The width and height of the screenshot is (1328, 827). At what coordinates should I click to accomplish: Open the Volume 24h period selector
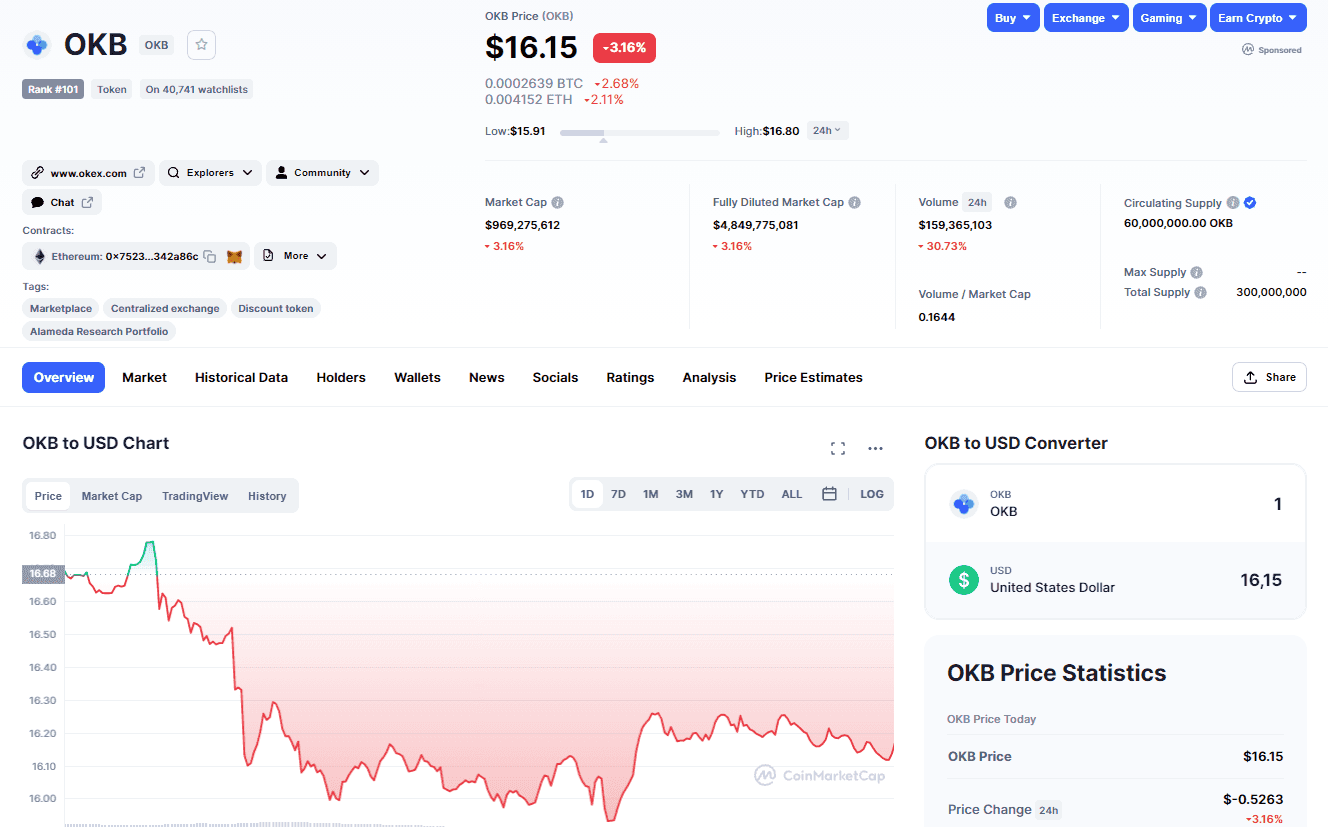[x=976, y=202]
